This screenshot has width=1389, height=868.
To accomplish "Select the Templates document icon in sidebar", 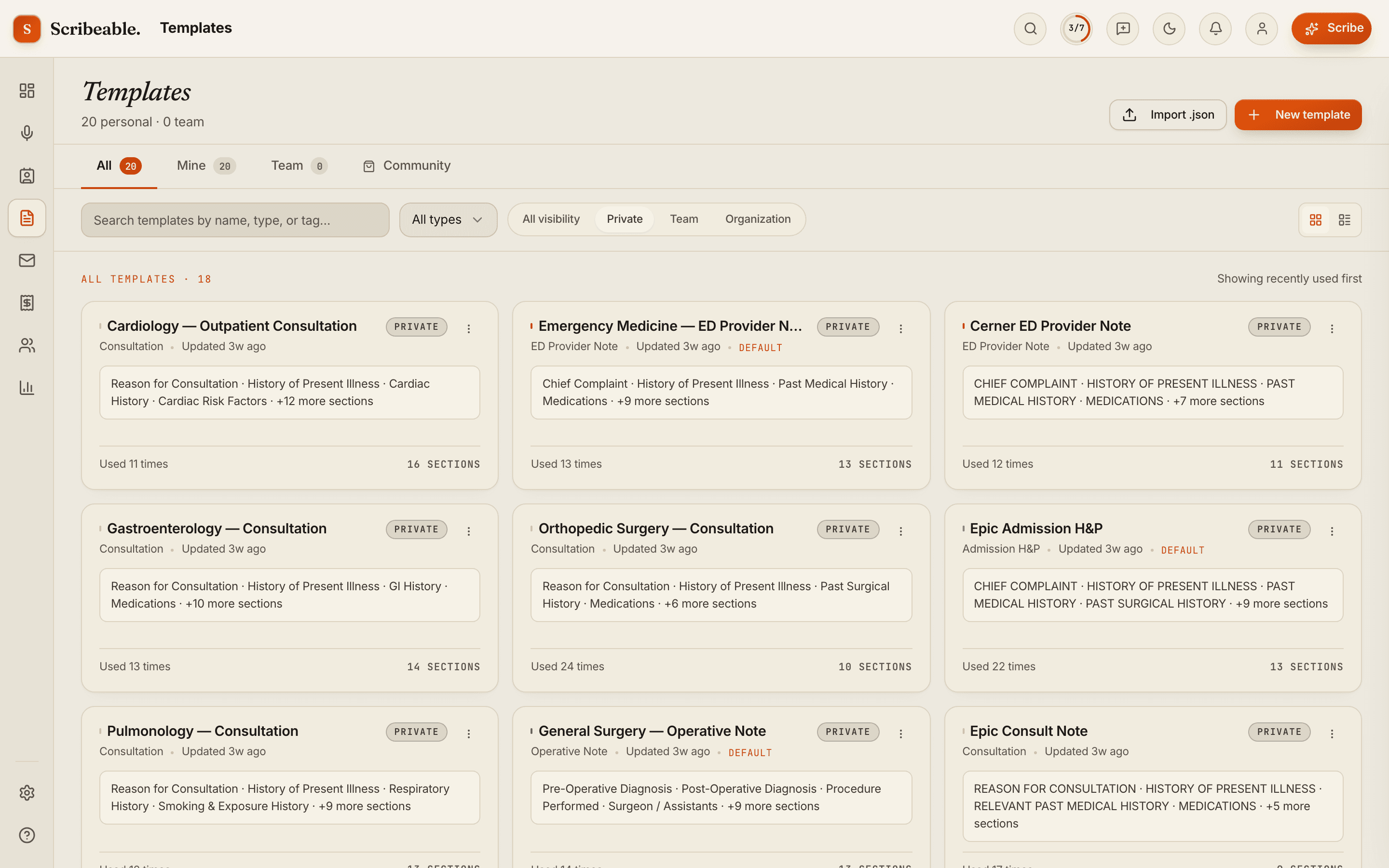I will 27,218.
